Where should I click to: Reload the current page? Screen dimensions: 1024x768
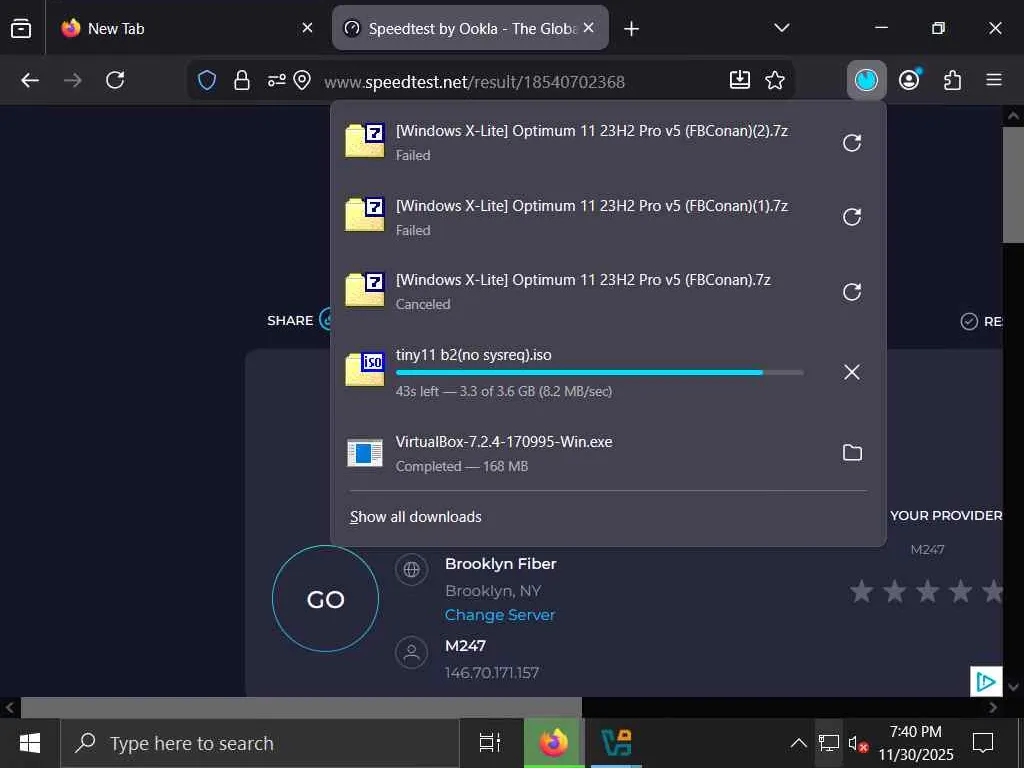point(115,80)
